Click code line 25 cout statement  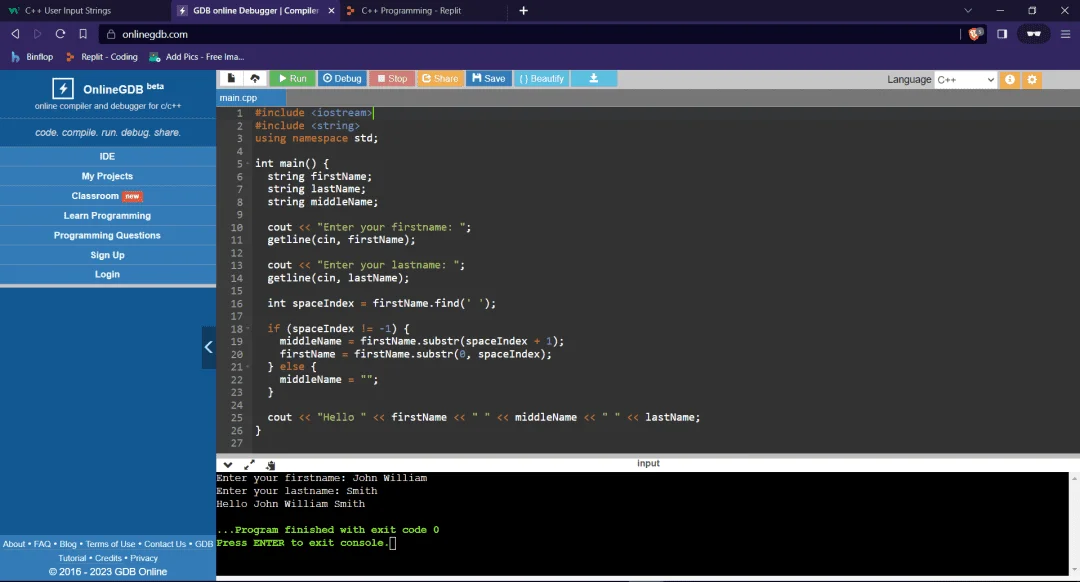pyautogui.click(x=484, y=417)
